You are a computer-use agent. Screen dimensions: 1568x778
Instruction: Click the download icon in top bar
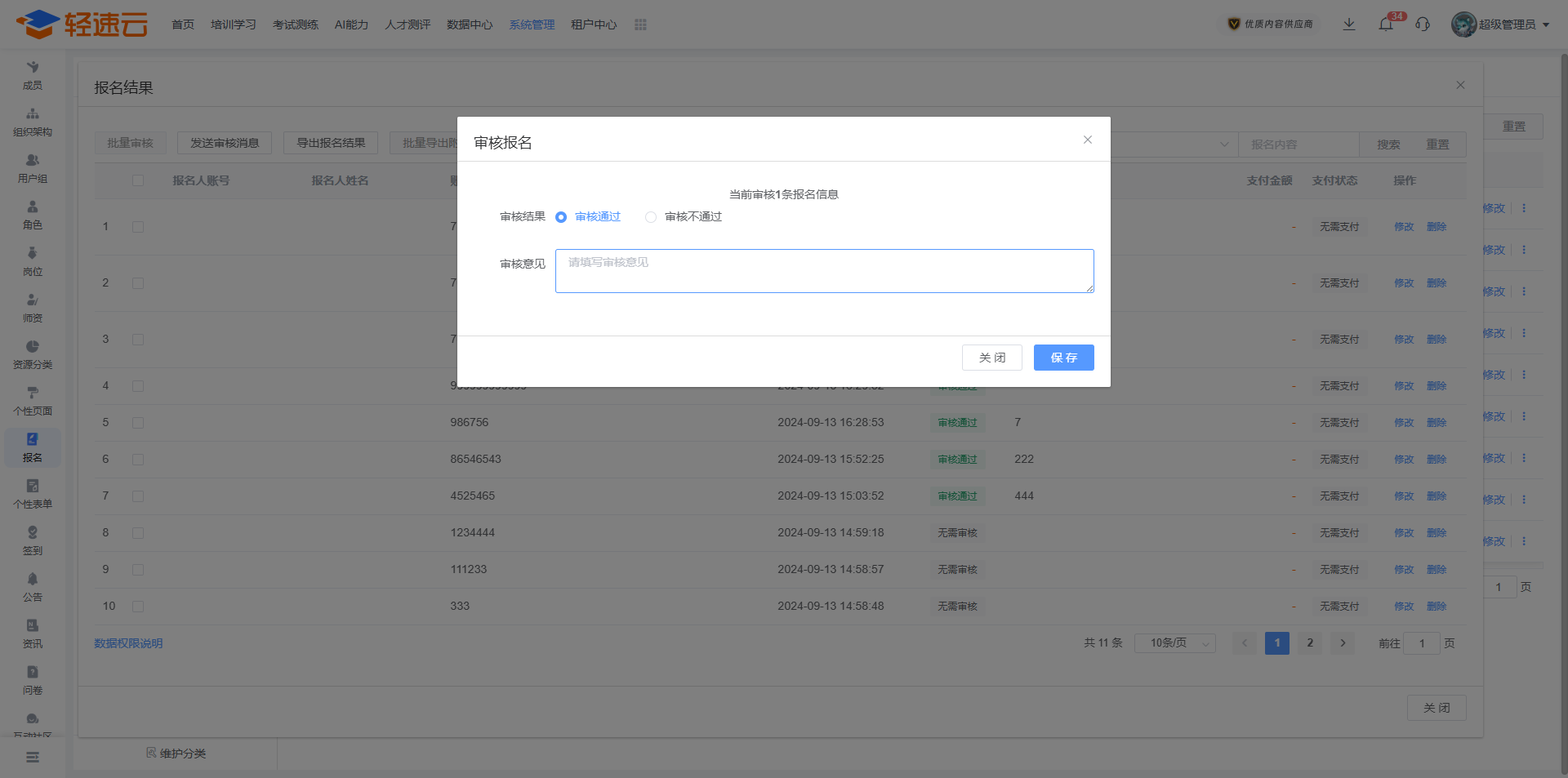(x=1349, y=24)
